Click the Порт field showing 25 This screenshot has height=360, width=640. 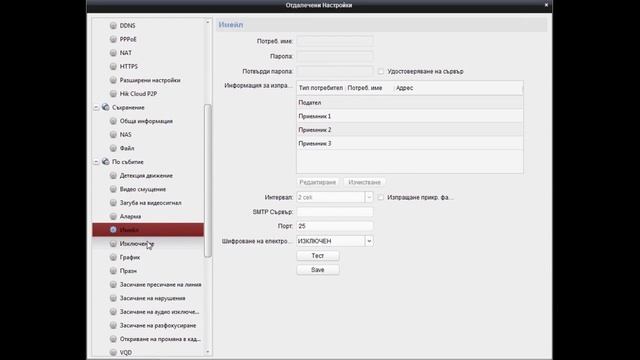click(335, 226)
